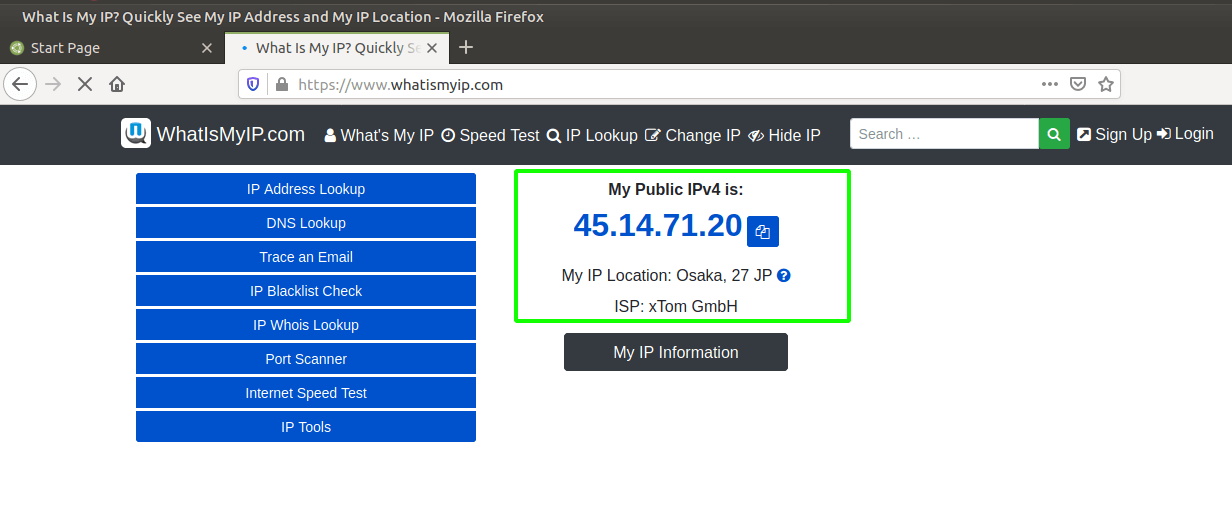Open the IP Whois Lookup button
This screenshot has width=1232, height=511.
point(306,325)
